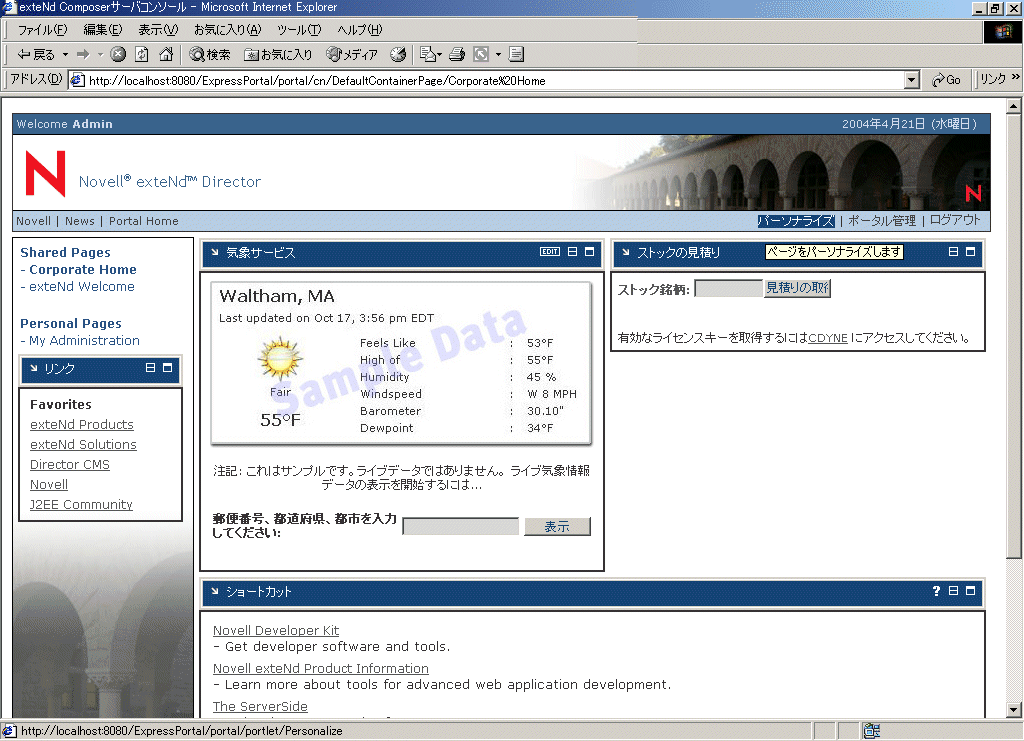The height and width of the screenshot is (741, 1024).
Task: Open the History toolbar icon
Action: (x=398, y=55)
